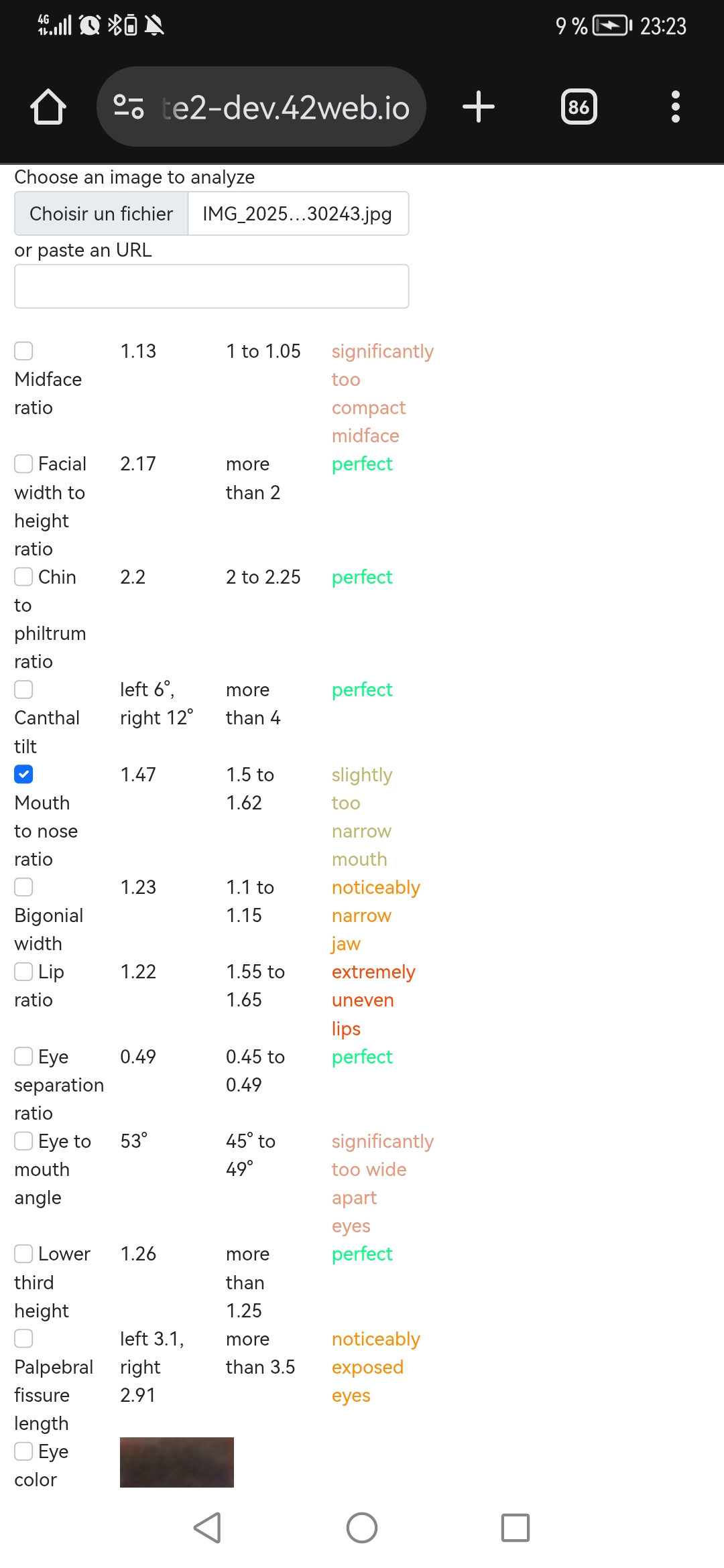Tap the browser home icon
Screen dimensions: 724x1568
48,107
